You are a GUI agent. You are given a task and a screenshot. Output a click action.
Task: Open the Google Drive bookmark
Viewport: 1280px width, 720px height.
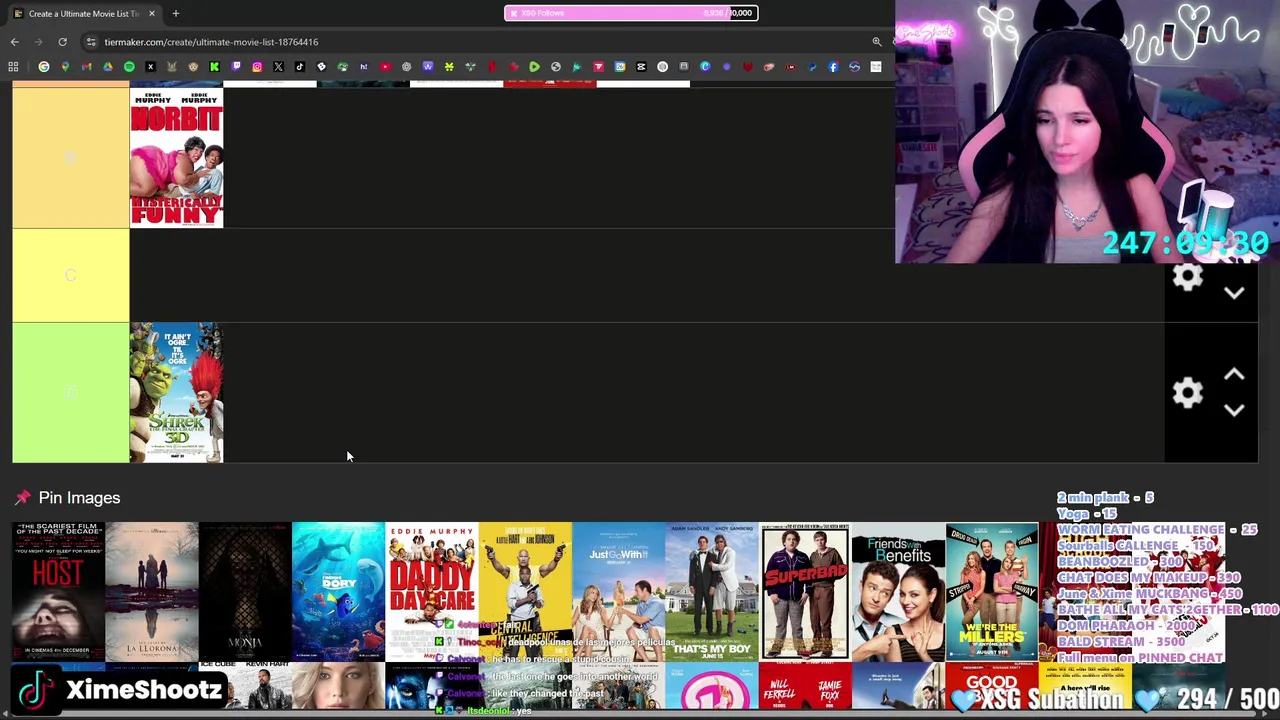(108, 67)
